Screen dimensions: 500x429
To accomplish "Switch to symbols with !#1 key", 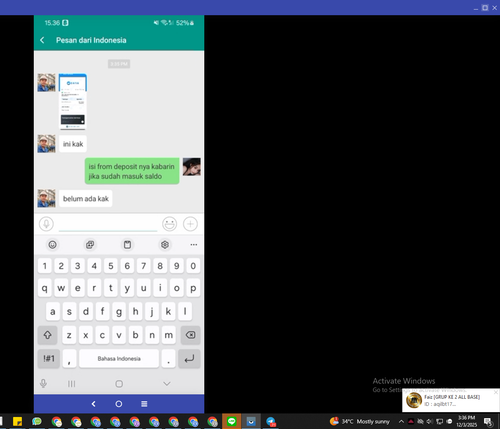I will point(49,359).
